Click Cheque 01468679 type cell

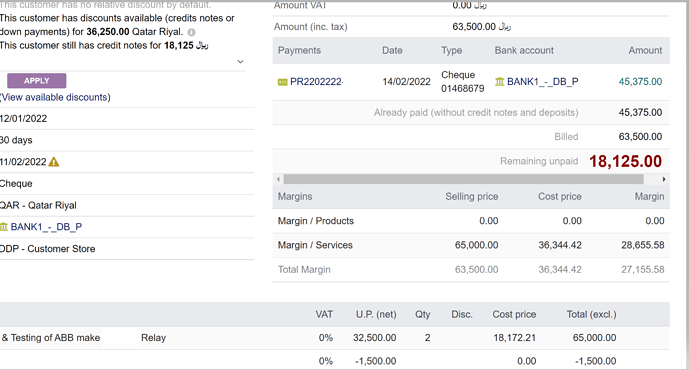(463, 82)
